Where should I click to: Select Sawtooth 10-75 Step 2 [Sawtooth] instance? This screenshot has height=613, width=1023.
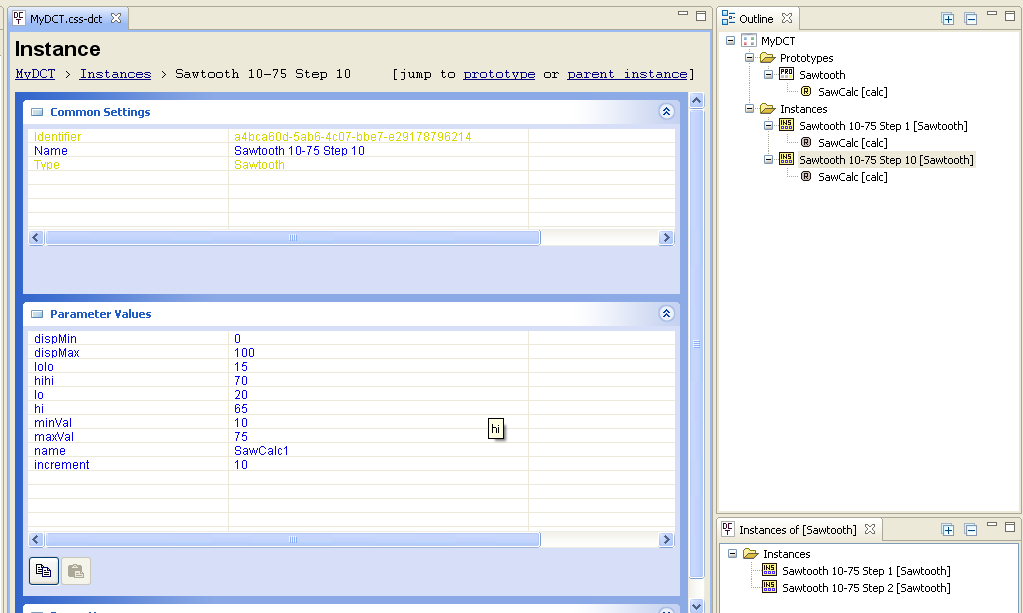pos(866,588)
